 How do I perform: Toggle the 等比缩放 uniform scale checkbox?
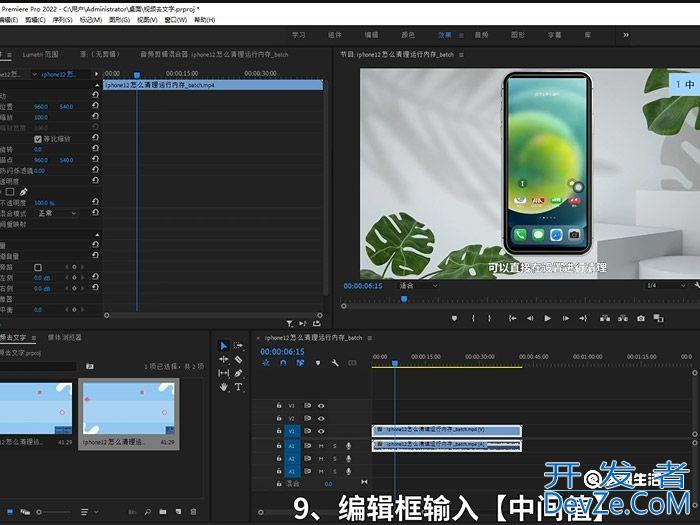click(38, 139)
